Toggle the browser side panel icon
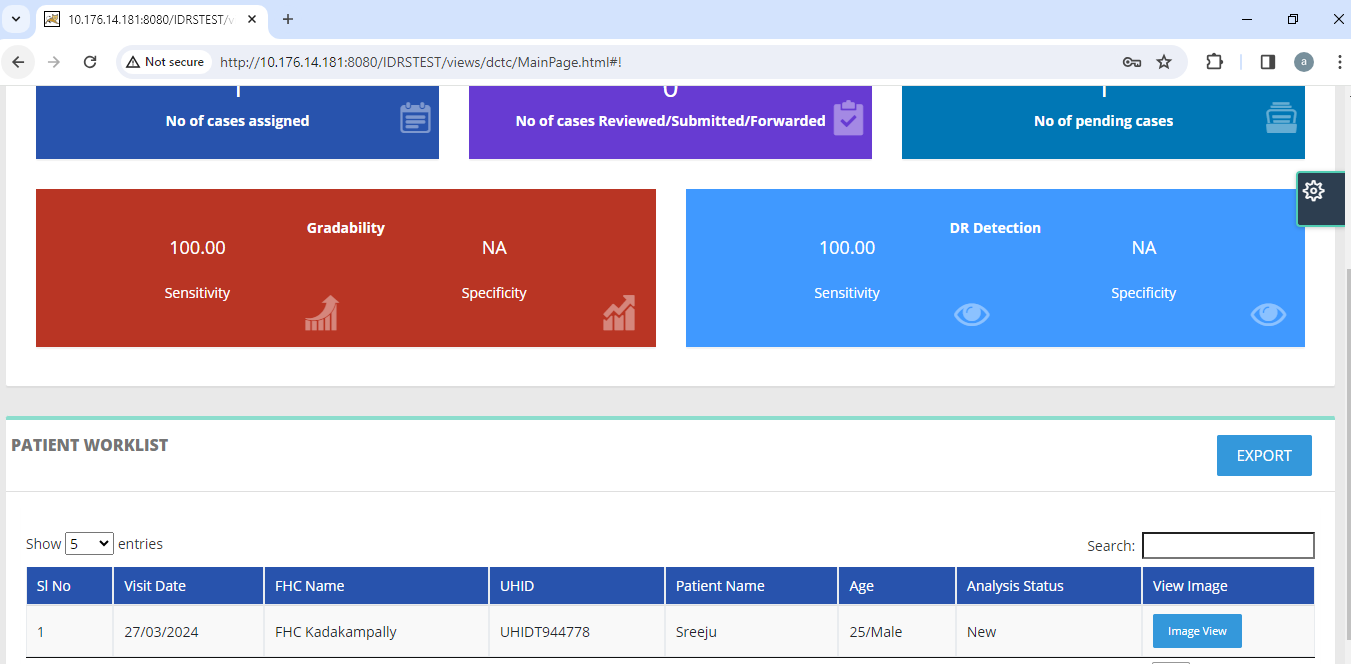 point(1267,62)
